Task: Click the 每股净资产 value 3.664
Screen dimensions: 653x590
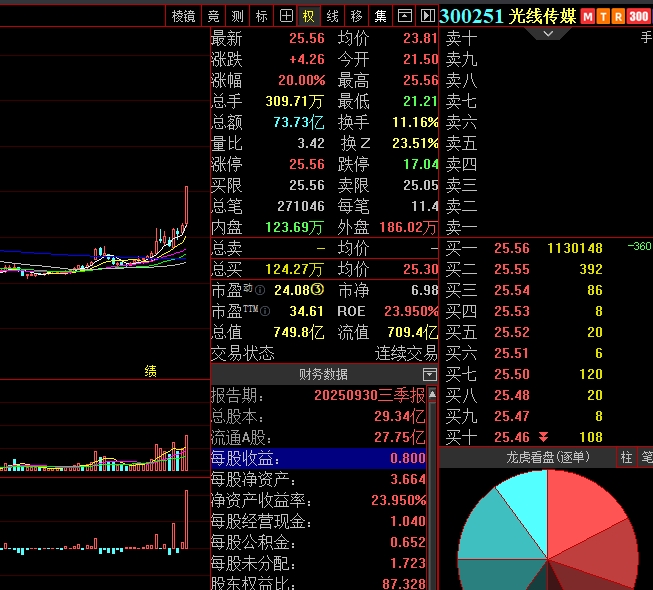Action: (408, 479)
